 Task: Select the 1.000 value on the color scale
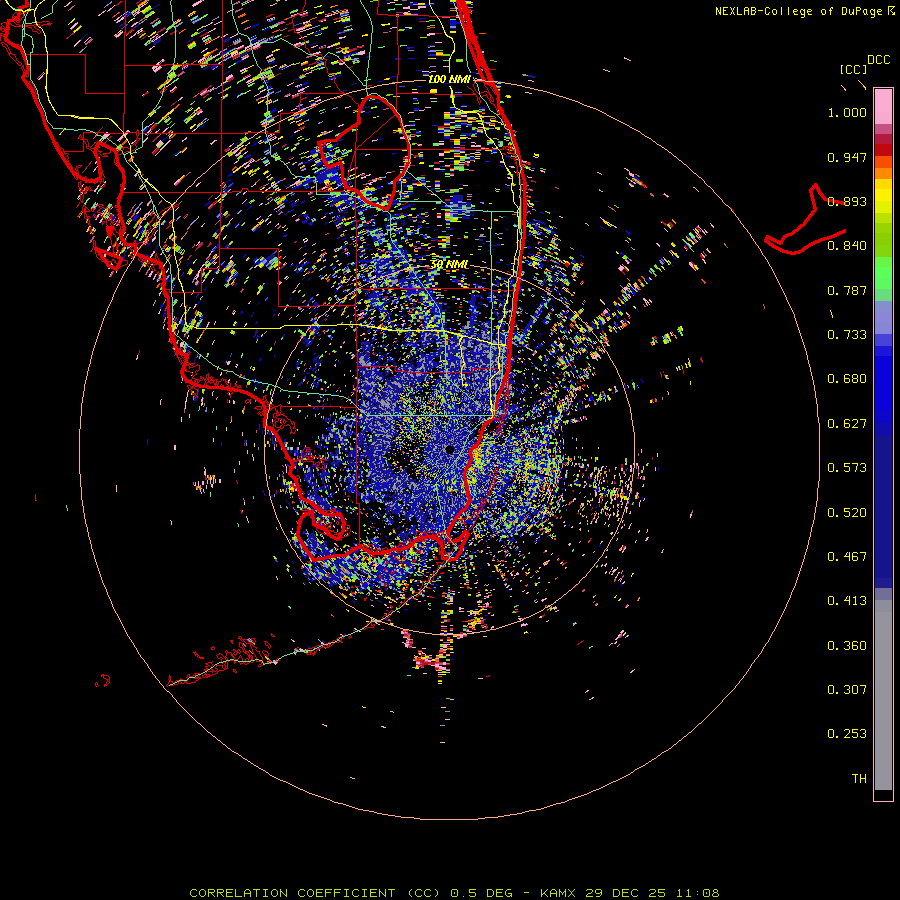pos(847,112)
